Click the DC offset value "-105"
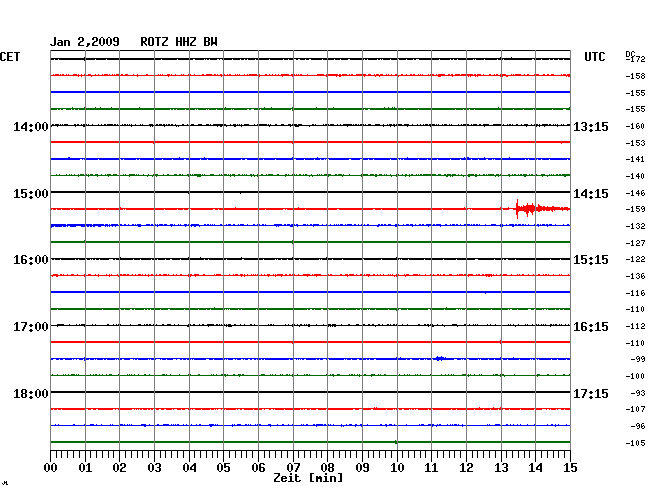Image resolution: width=650 pixels, height=494 pixels. pos(635,443)
